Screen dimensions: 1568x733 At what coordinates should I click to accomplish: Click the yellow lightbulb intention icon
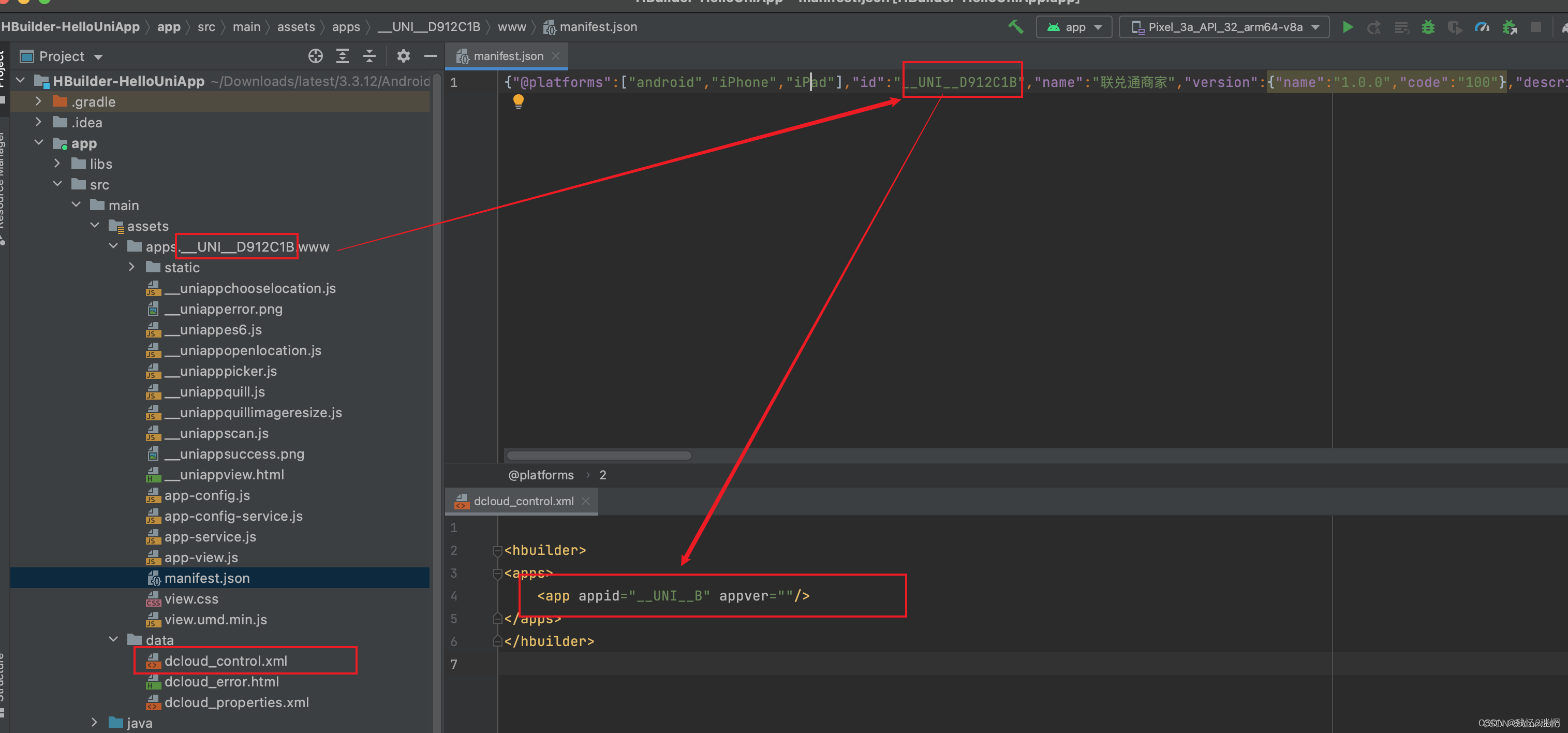[x=518, y=101]
